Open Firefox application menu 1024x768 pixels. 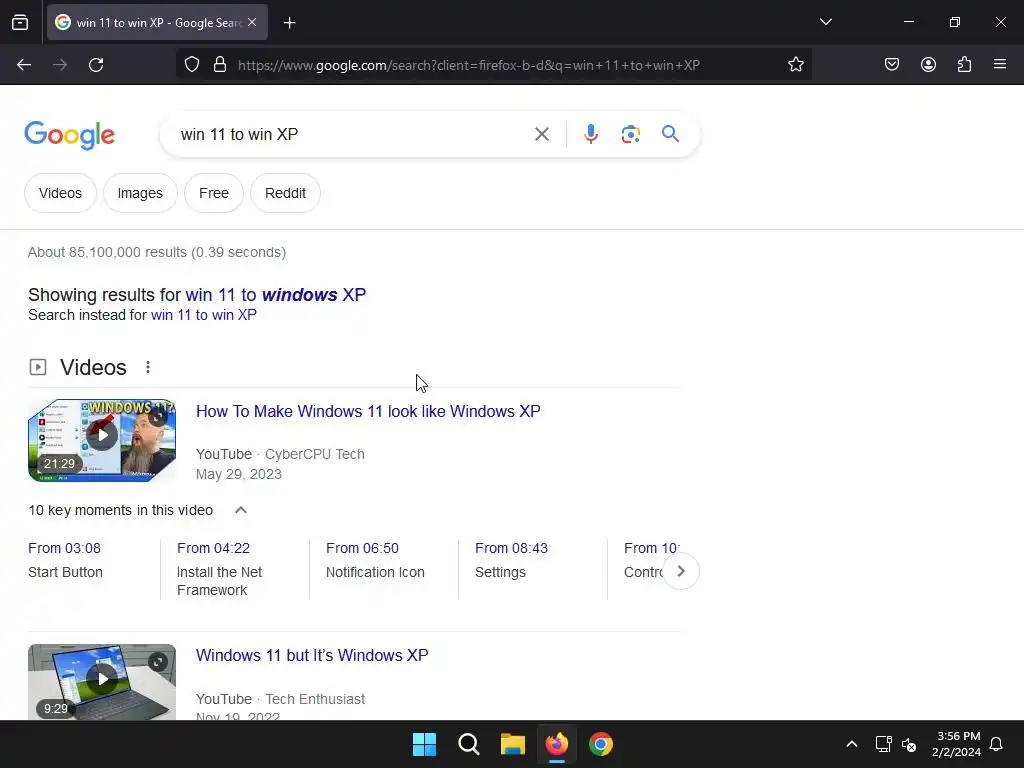click(x=999, y=65)
